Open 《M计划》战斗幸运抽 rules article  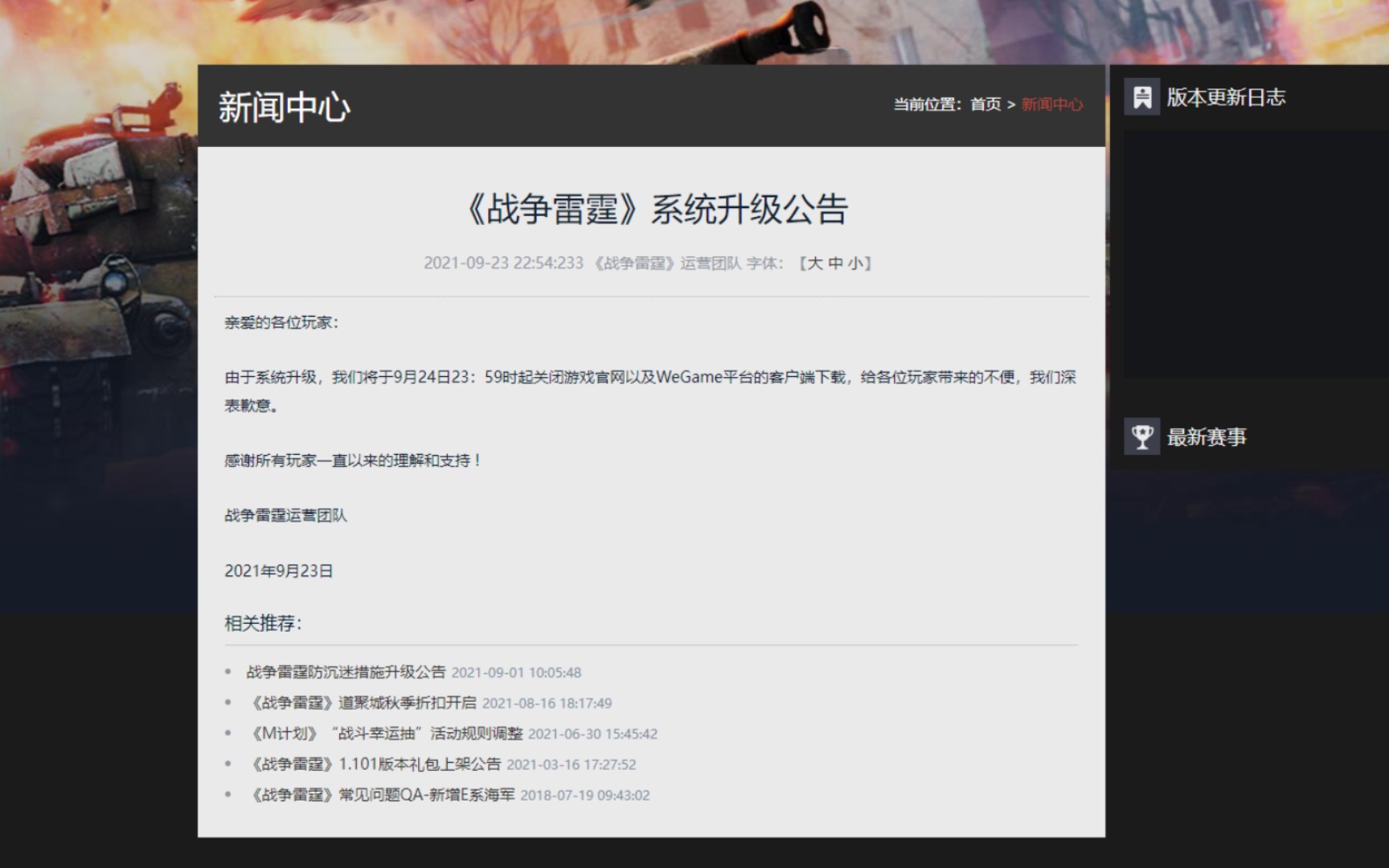point(384,733)
